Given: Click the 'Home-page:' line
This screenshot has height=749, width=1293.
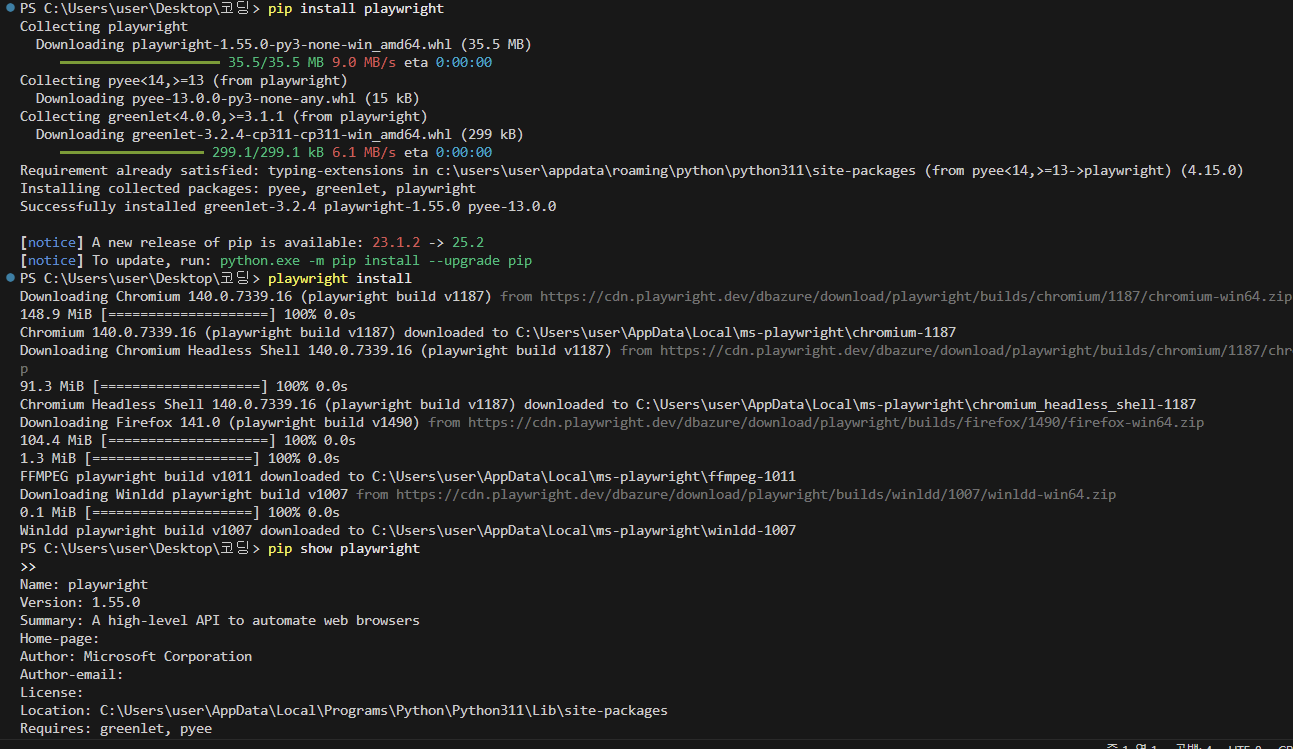Looking at the screenshot, I should click(x=60, y=638).
